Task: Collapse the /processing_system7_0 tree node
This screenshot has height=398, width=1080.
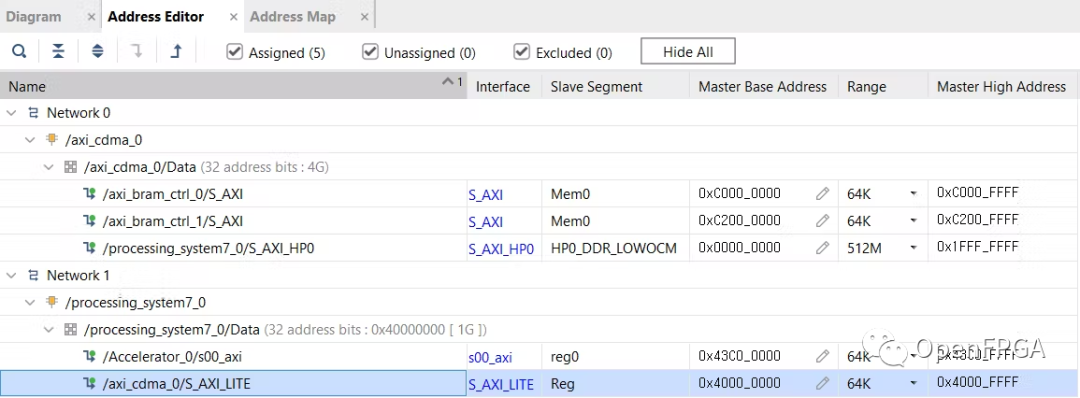Action: [x=30, y=302]
